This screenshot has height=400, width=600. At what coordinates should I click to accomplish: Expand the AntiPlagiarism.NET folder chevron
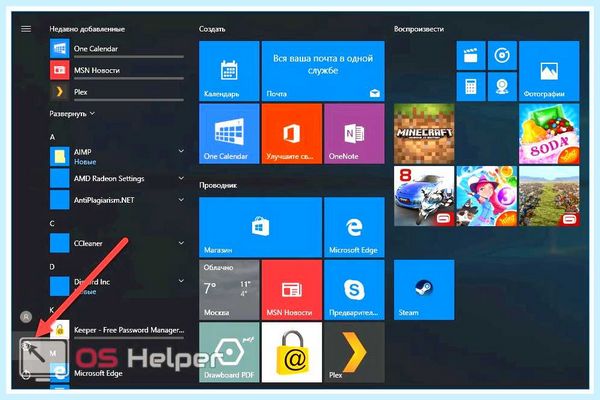181,200
